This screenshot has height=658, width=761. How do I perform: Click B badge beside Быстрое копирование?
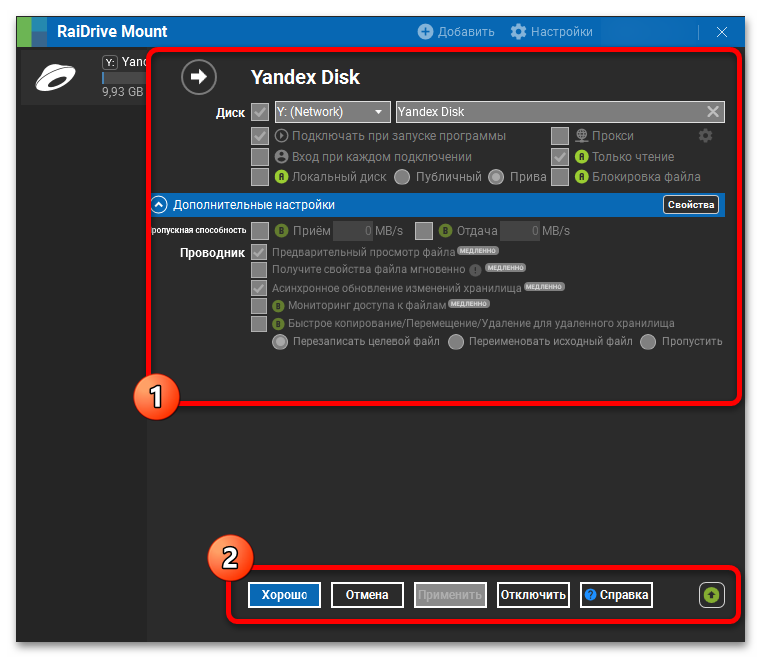pyautogui.click(x=278, y=324)
